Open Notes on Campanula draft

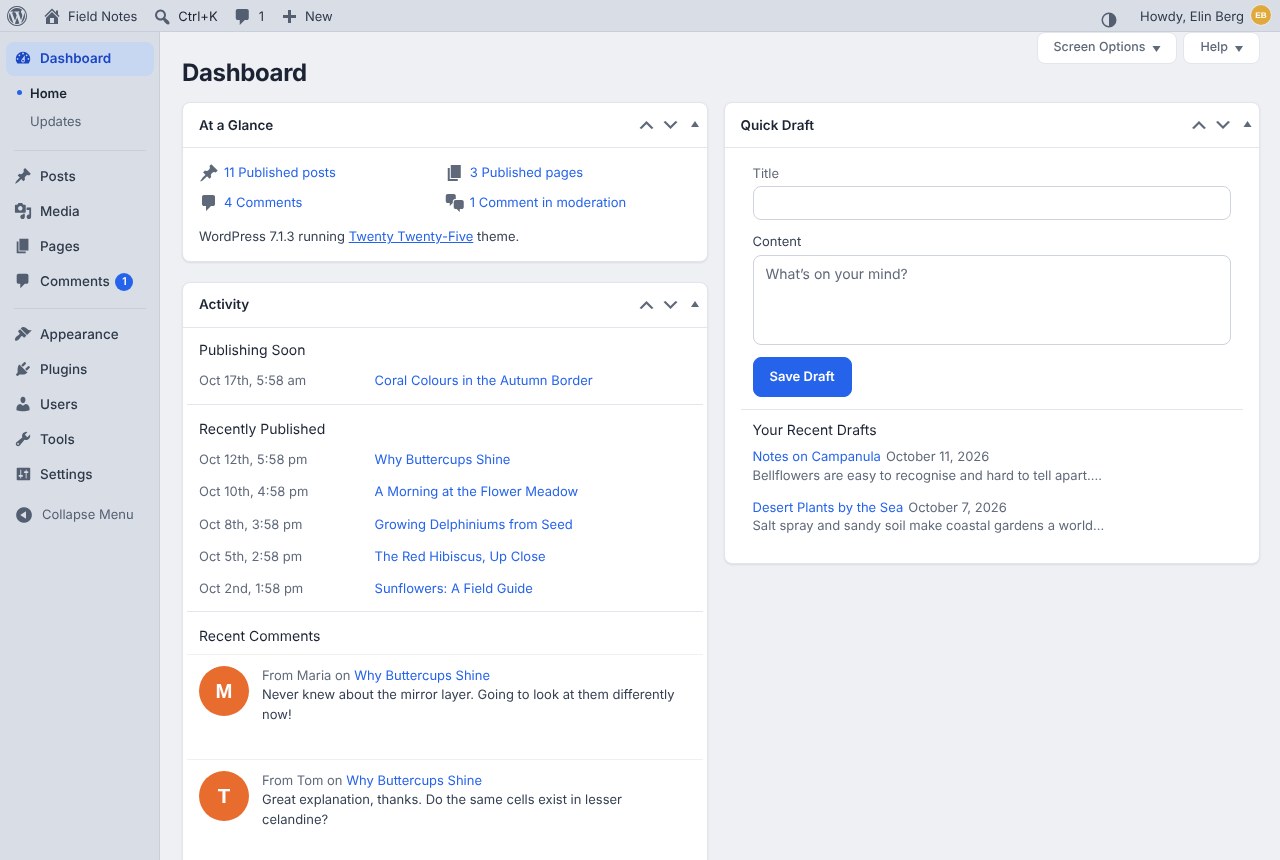click(x=817, y=456)
